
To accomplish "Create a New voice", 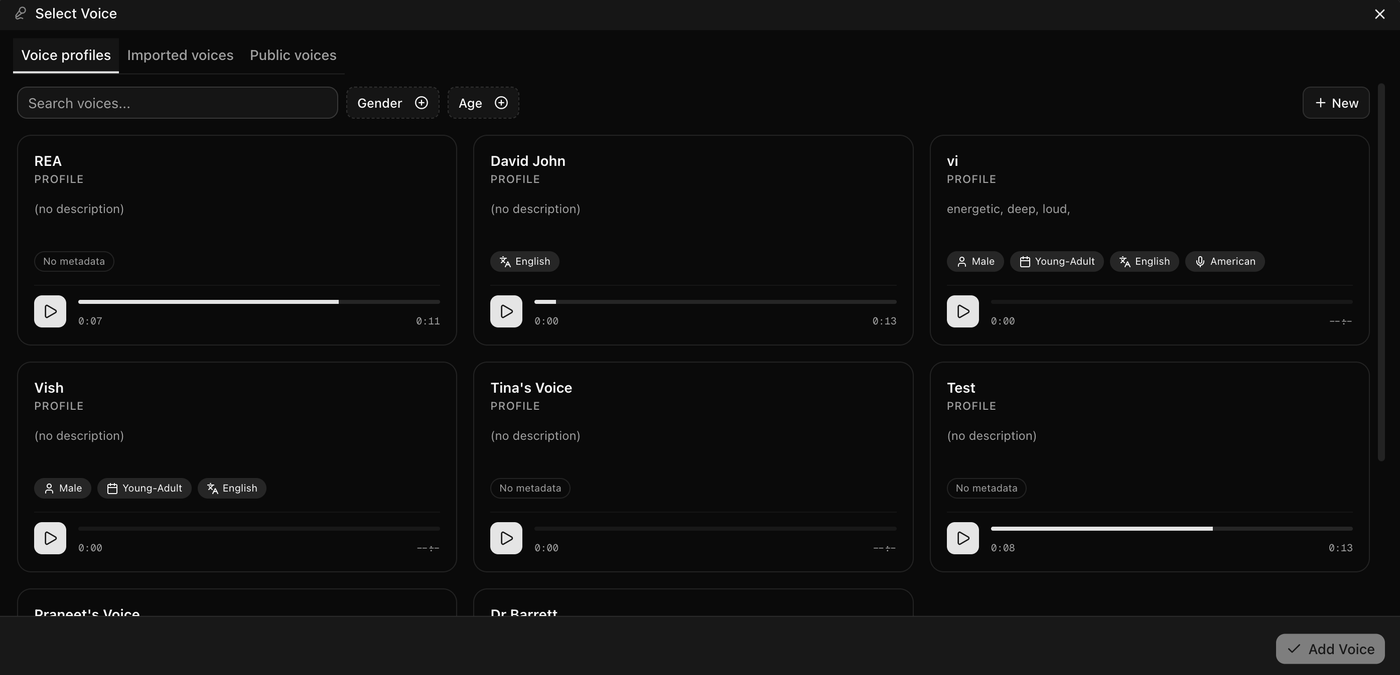I will 1336,103.
